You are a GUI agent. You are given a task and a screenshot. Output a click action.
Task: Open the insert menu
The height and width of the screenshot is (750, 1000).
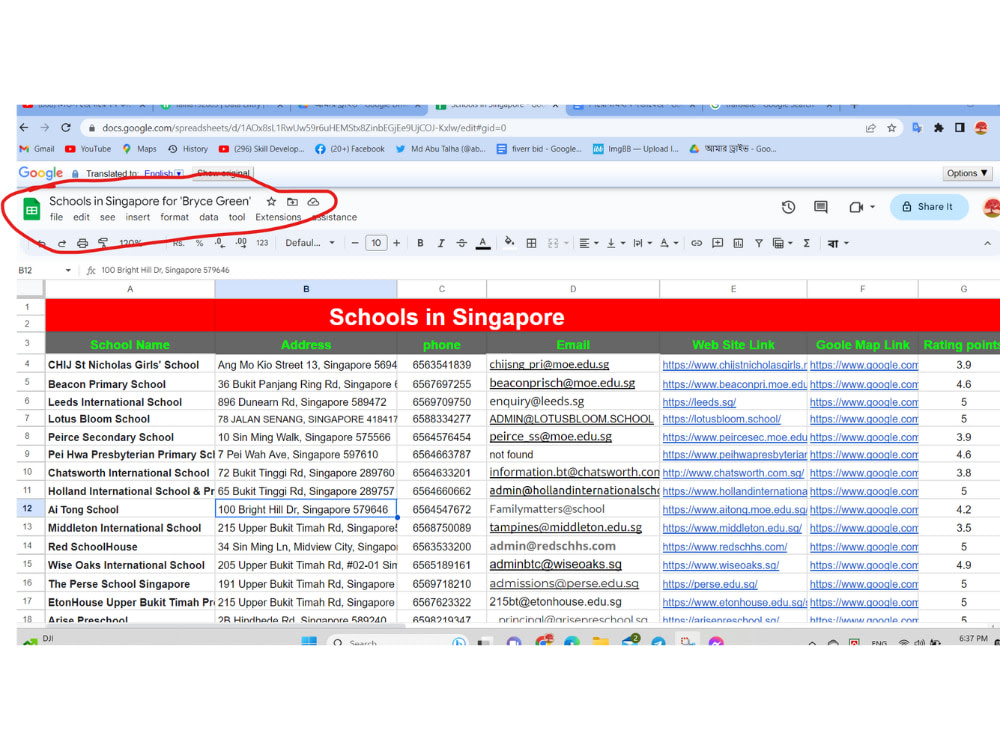(x=138, y=217)
